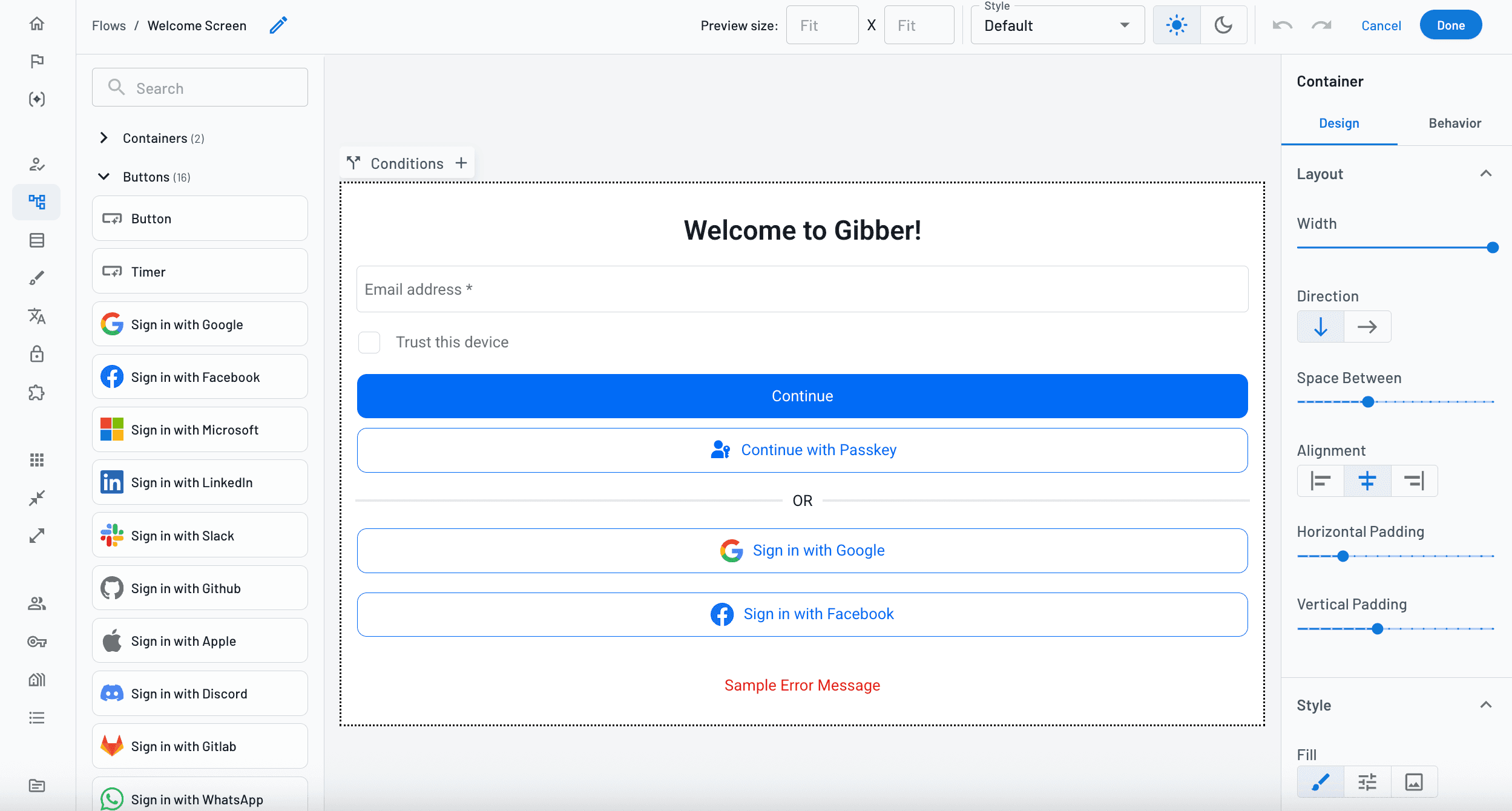Click the first Preview size Fit field
Image resolution: width=1512 pixels, height=811 pixels.
click(822, 25)
